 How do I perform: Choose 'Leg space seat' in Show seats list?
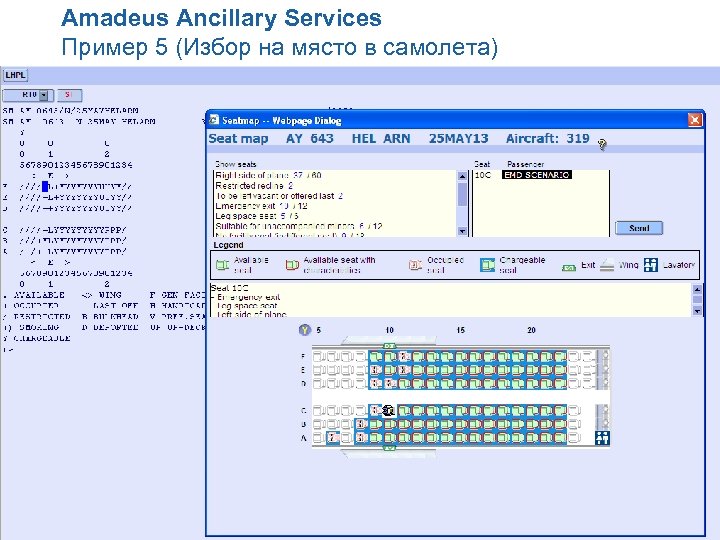pyautogui.click(x=257, y=216)
